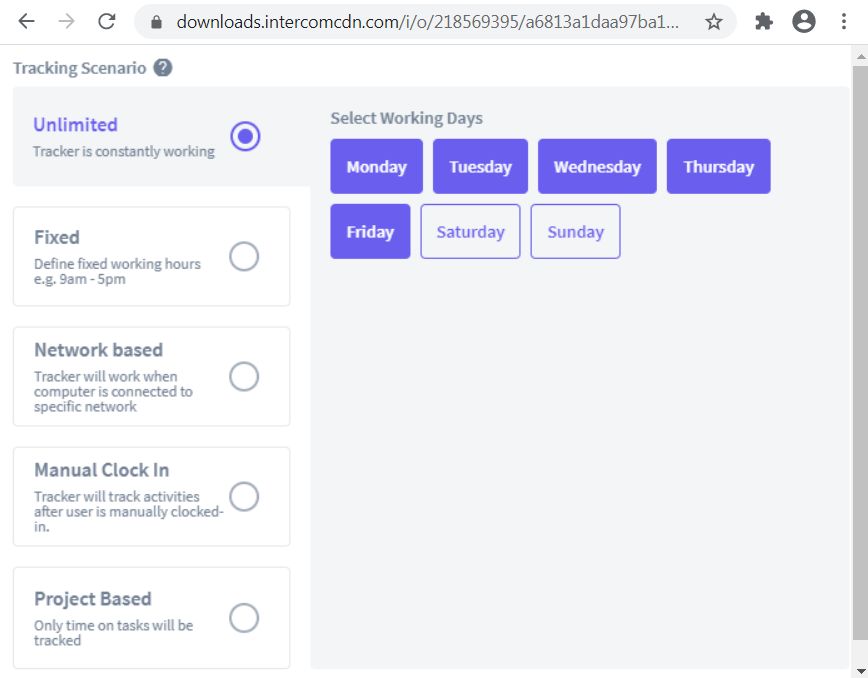The image size is (868, 678).
Task: Open the browser extensions puzzle icon
Action: [x=761, y=21]
